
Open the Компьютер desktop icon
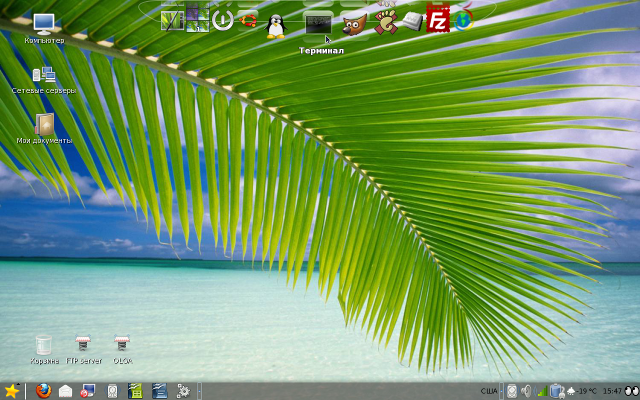coord(44,24)
